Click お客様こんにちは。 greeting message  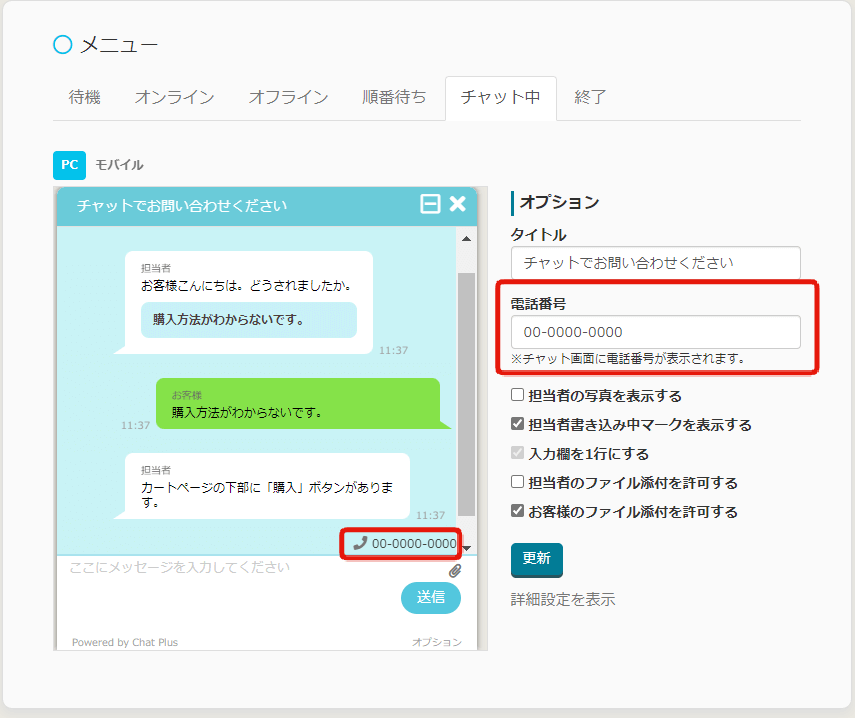pos(246,286)
